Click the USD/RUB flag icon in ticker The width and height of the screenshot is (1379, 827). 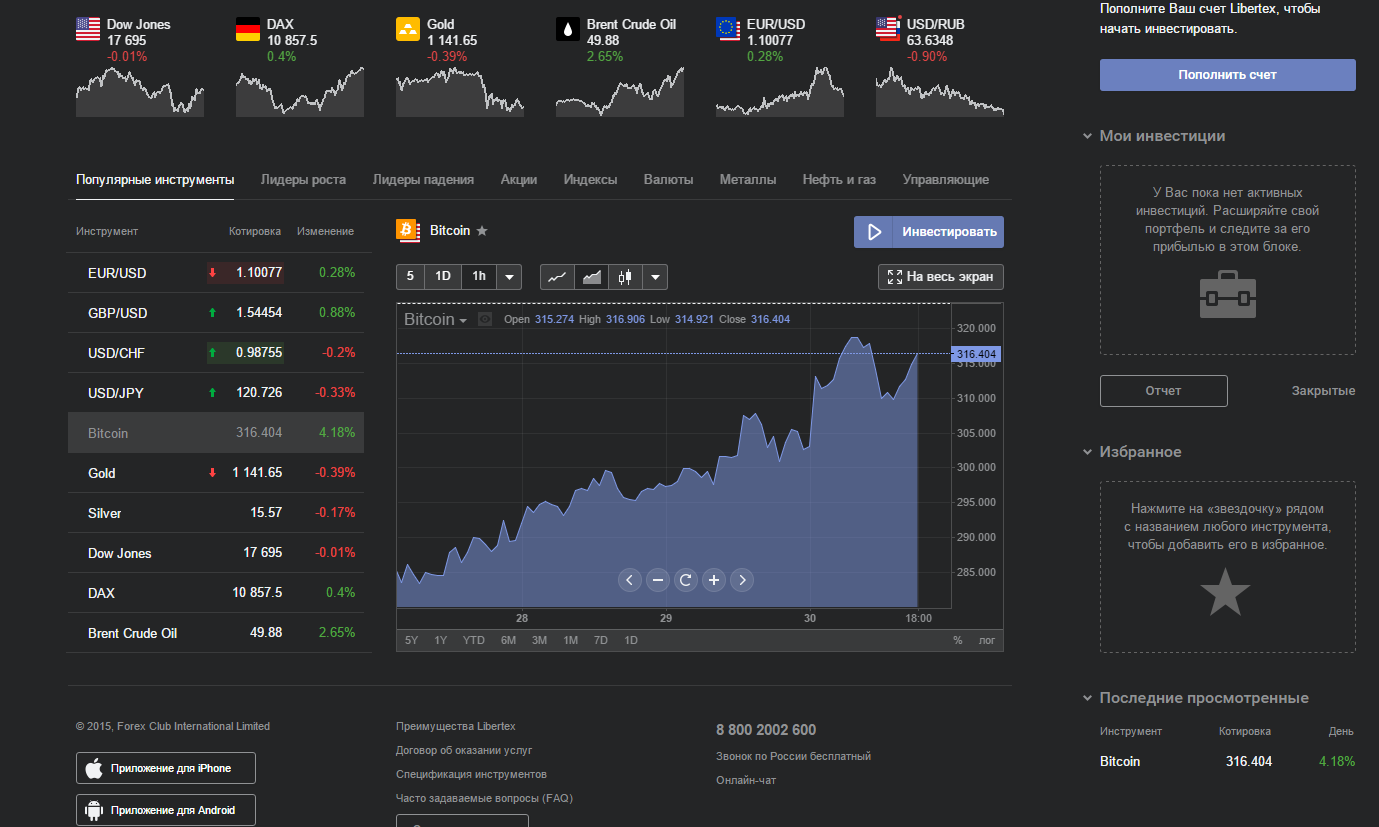888,29
